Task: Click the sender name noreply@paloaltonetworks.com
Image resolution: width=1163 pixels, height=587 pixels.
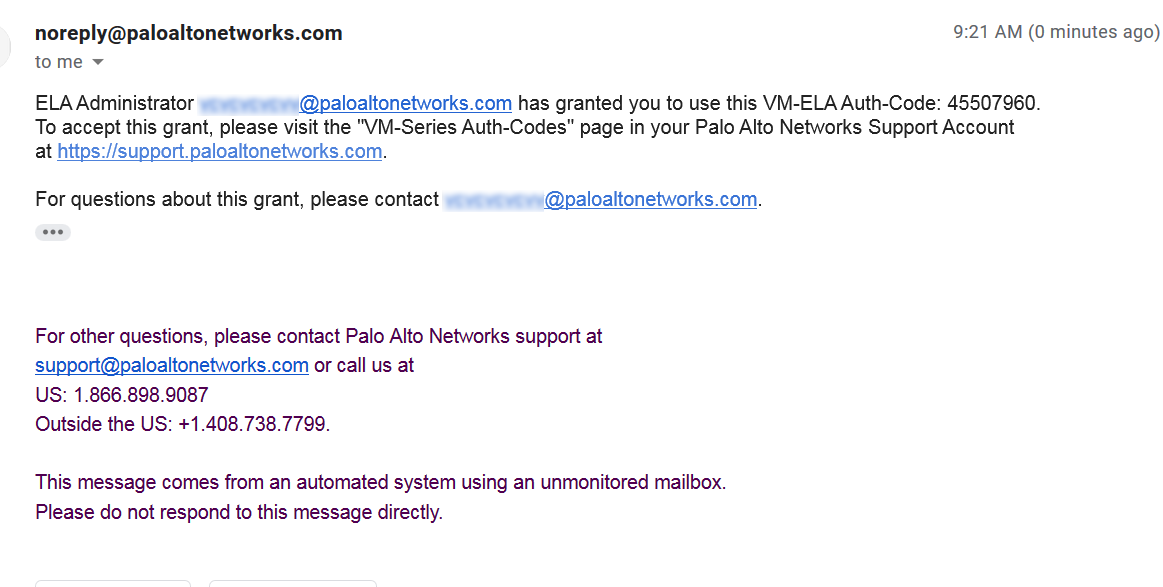Action: (x=188, y=33)
